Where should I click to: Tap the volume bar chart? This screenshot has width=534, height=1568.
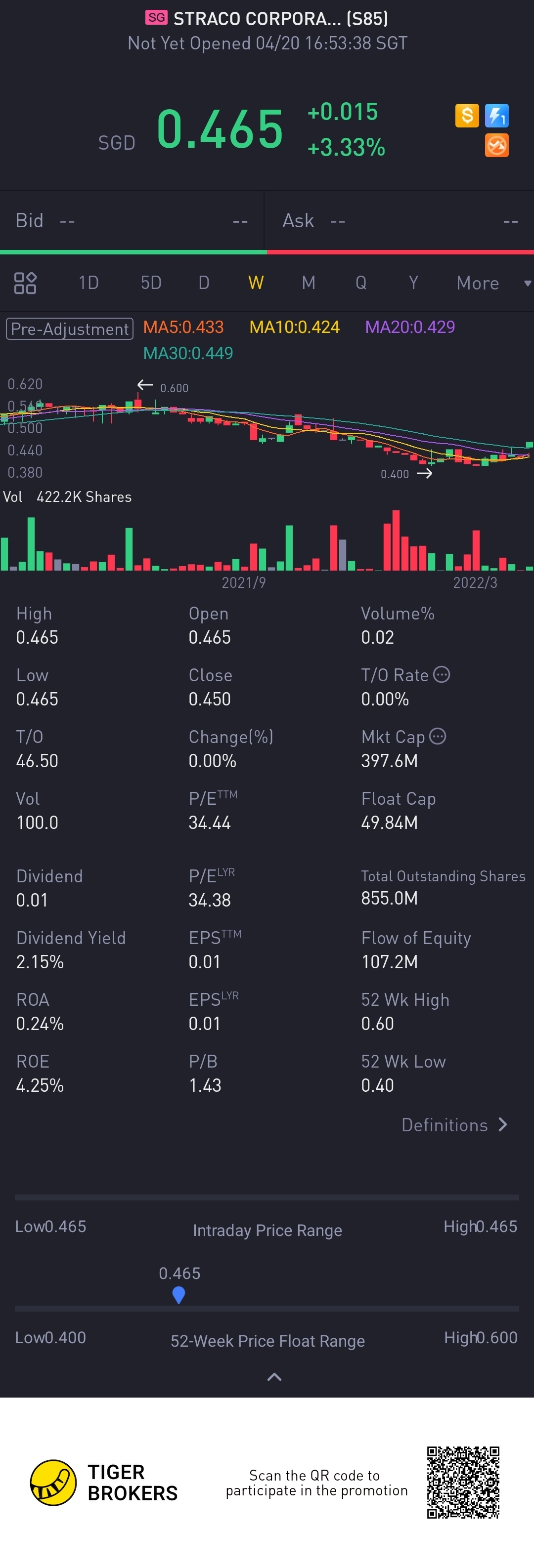pyautogui.click(x=267, y=540)
